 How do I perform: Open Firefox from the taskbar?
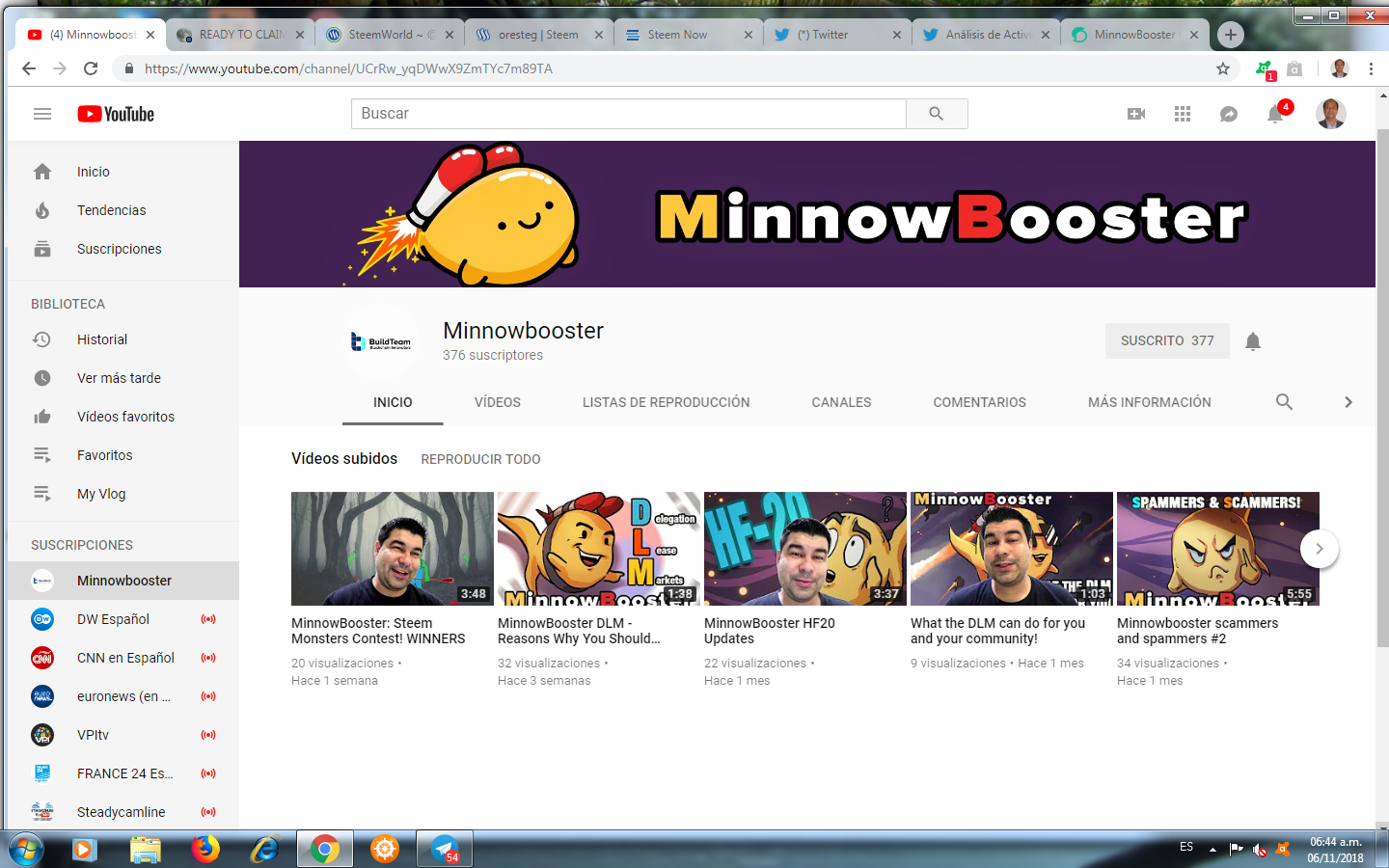point(204,850)
